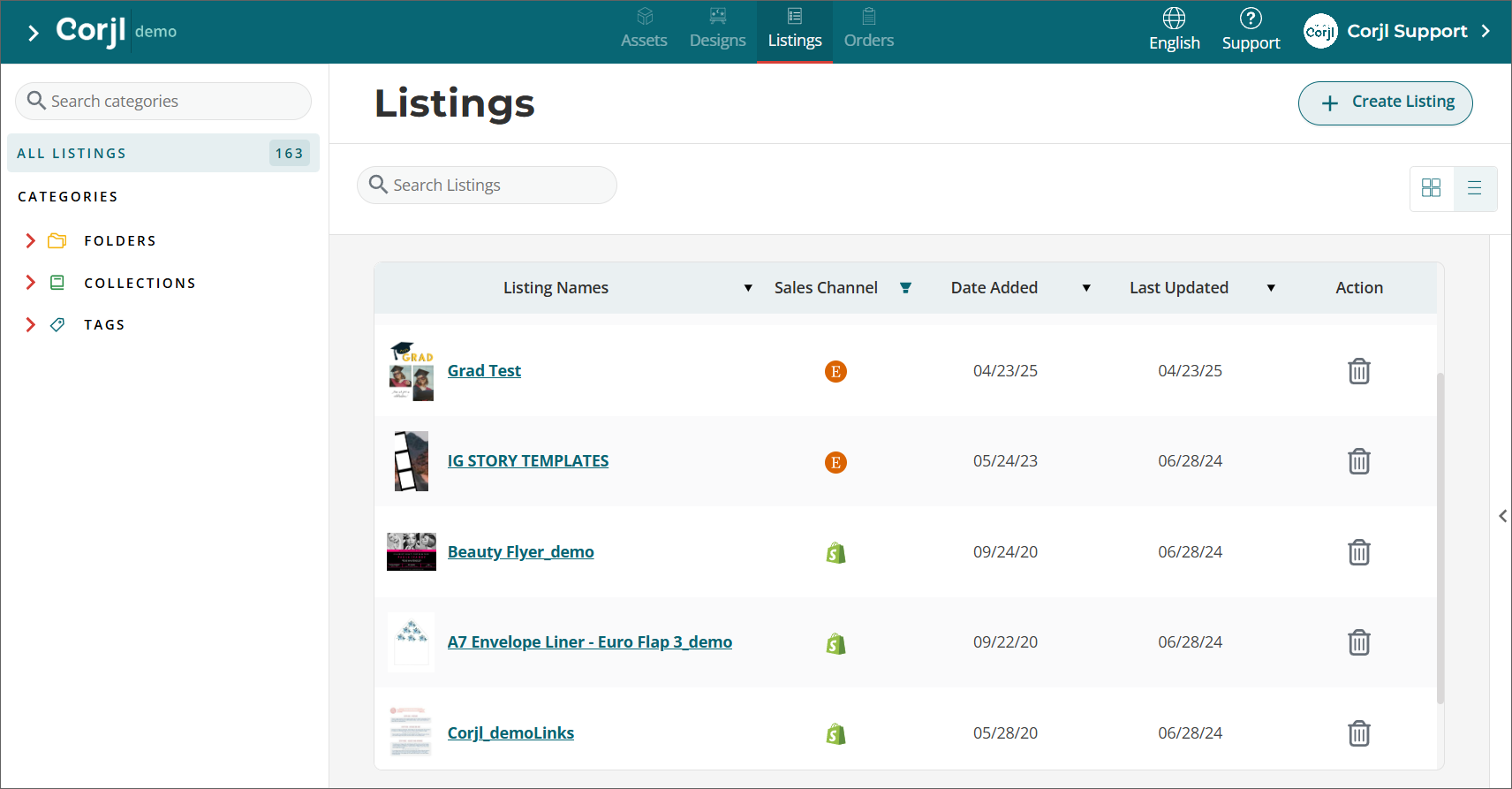Select the Listings tab
Viewport: 1512px width, 789px height.
(x=795, y=30)
